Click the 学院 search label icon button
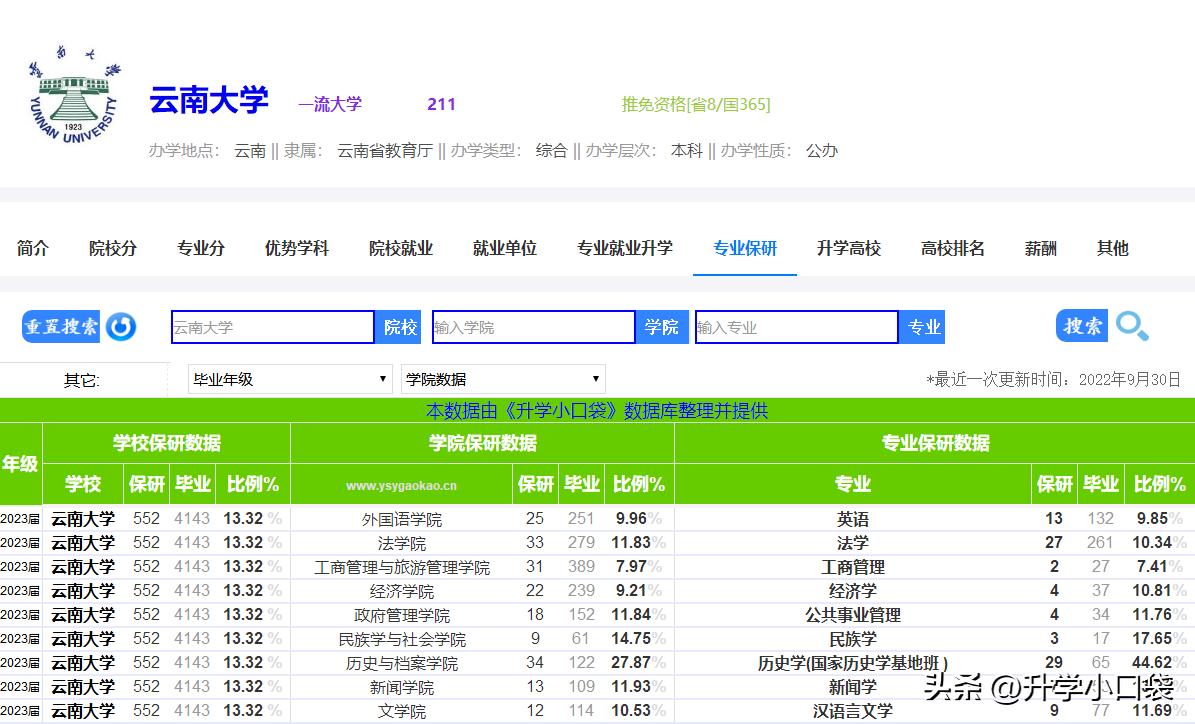 pos(661,327)
